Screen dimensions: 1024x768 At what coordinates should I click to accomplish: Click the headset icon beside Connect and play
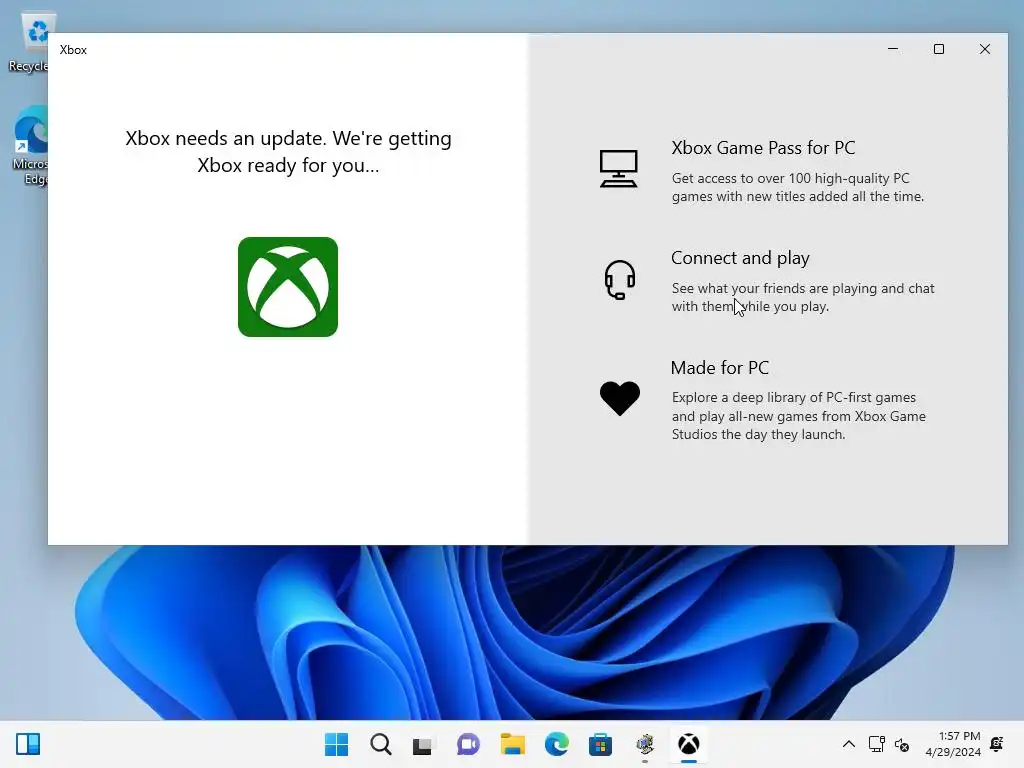pyautogui.click(x=620, y=280)
